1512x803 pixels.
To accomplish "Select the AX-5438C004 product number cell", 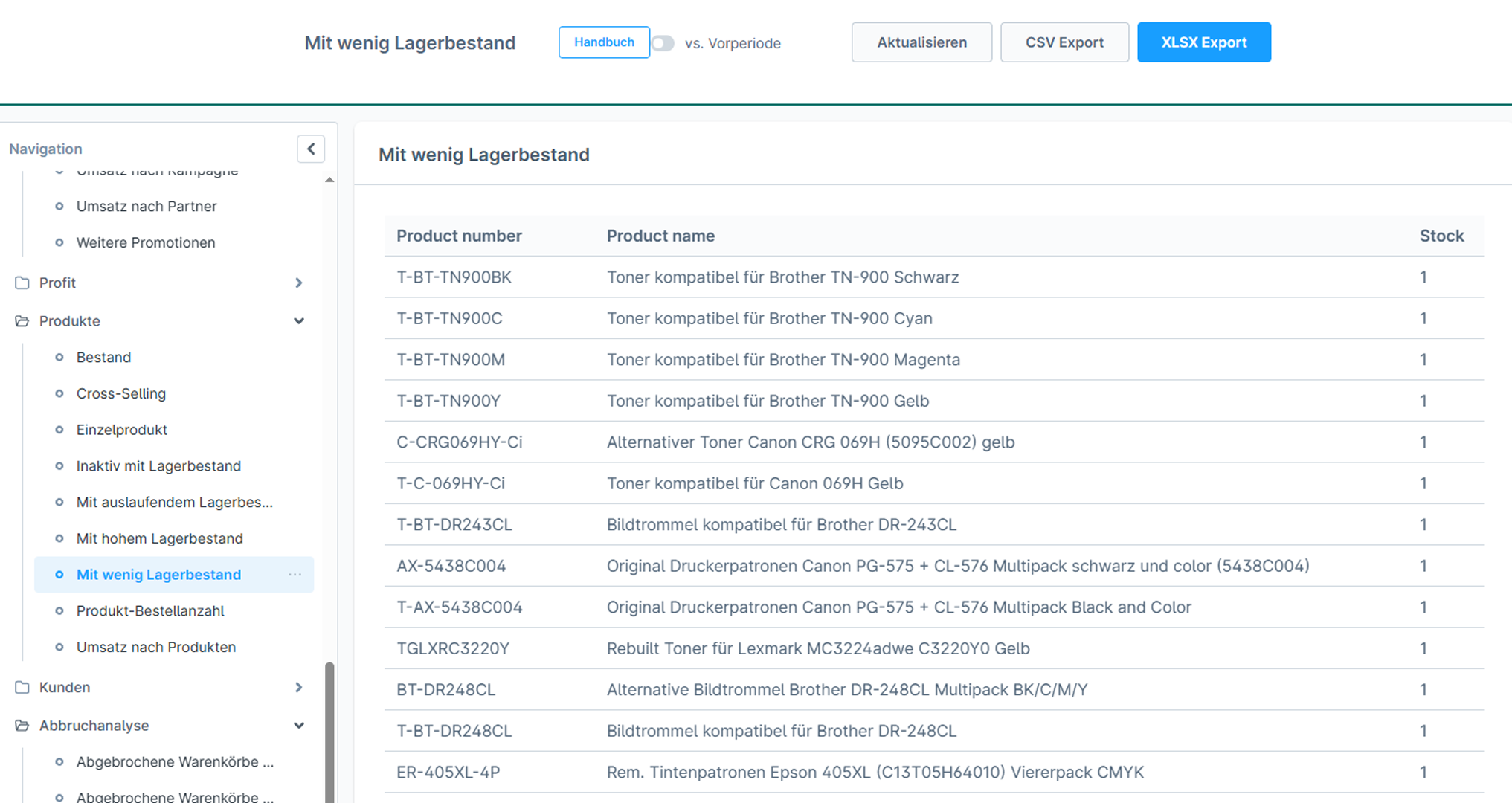I will click(451, 567).
